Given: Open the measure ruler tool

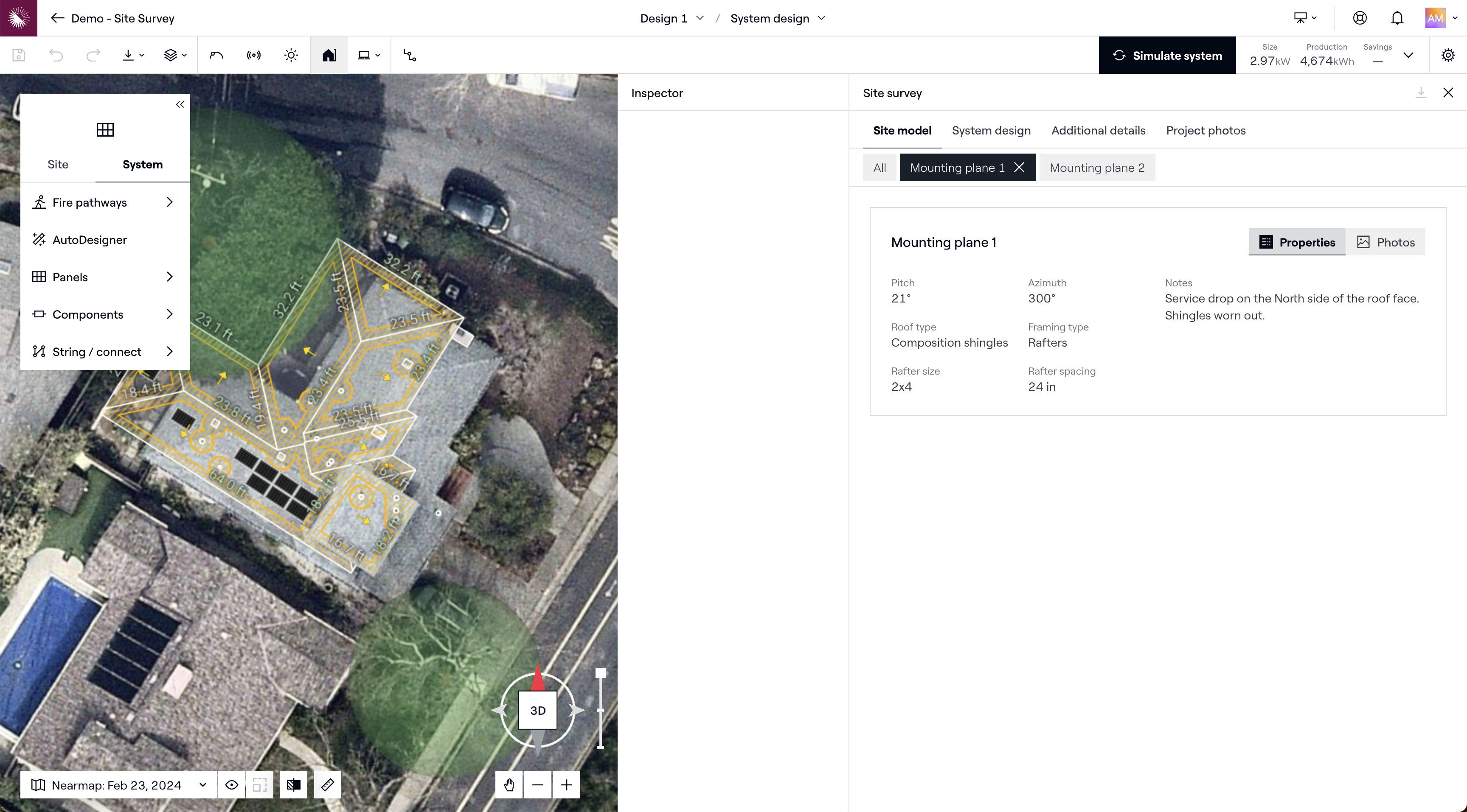Looking at the screenshot, I should point(327,785).
